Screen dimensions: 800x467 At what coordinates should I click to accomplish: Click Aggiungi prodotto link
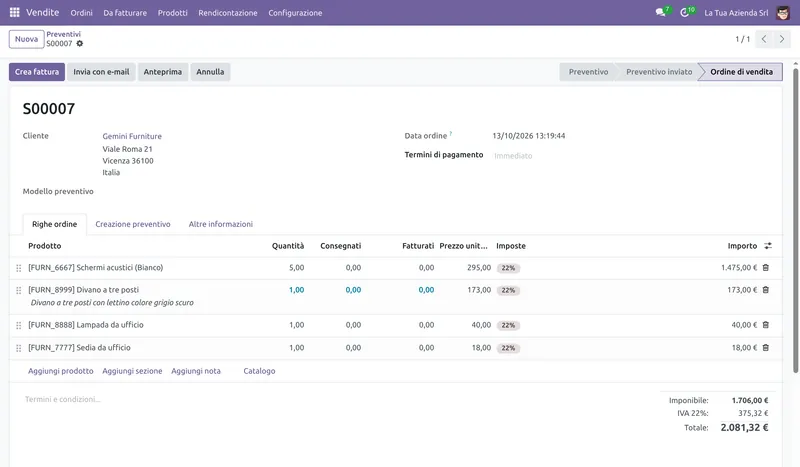pos(61,371)
